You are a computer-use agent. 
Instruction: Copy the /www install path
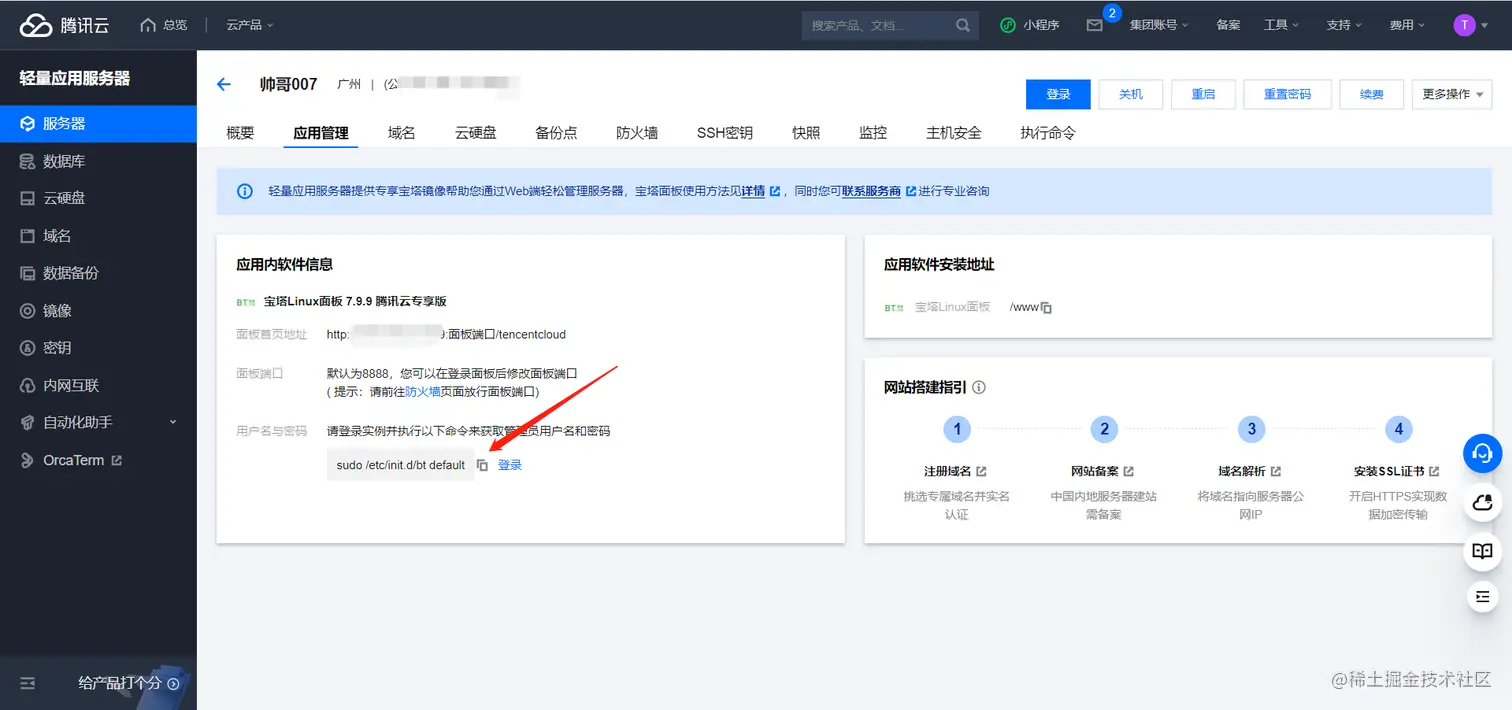click(1046, 308)
